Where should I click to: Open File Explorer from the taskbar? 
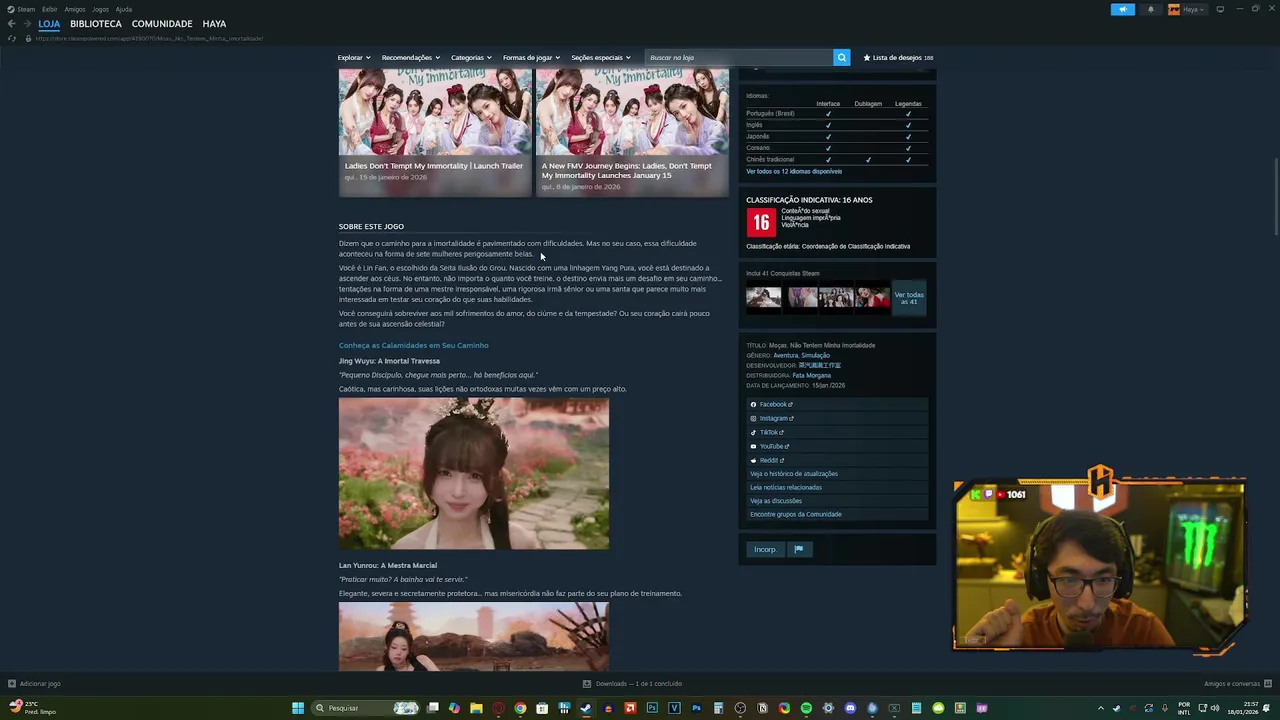[476, 708]
